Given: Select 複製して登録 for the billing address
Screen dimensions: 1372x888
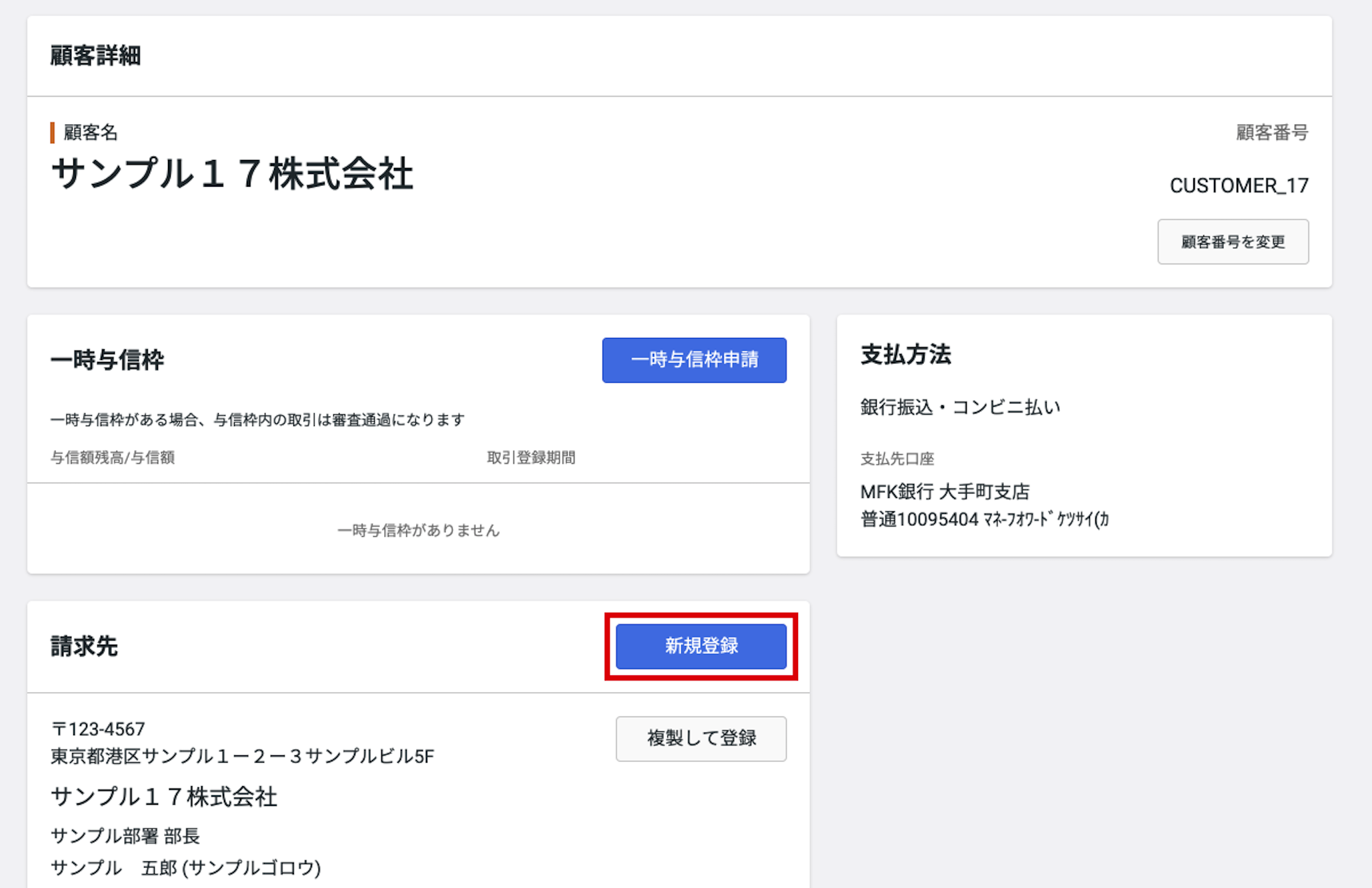Looking at the screenshot, I should point(701,739).
